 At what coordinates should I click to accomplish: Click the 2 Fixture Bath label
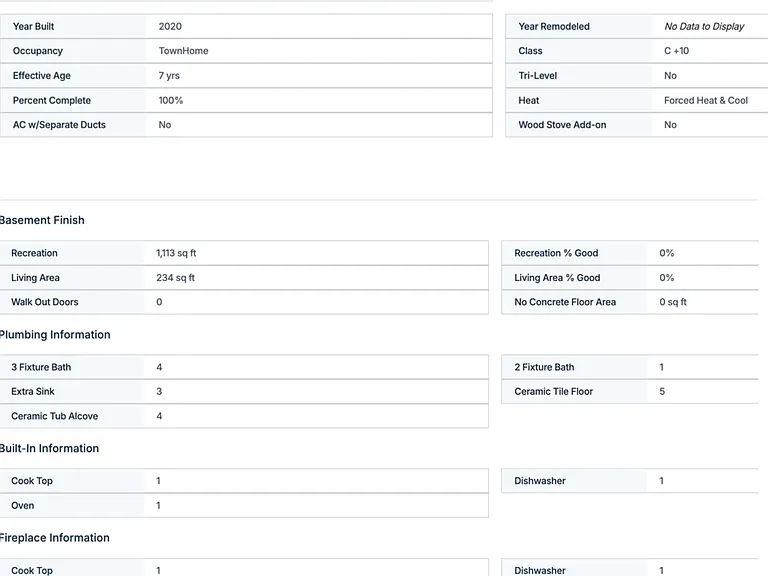(x=544, y=367)
